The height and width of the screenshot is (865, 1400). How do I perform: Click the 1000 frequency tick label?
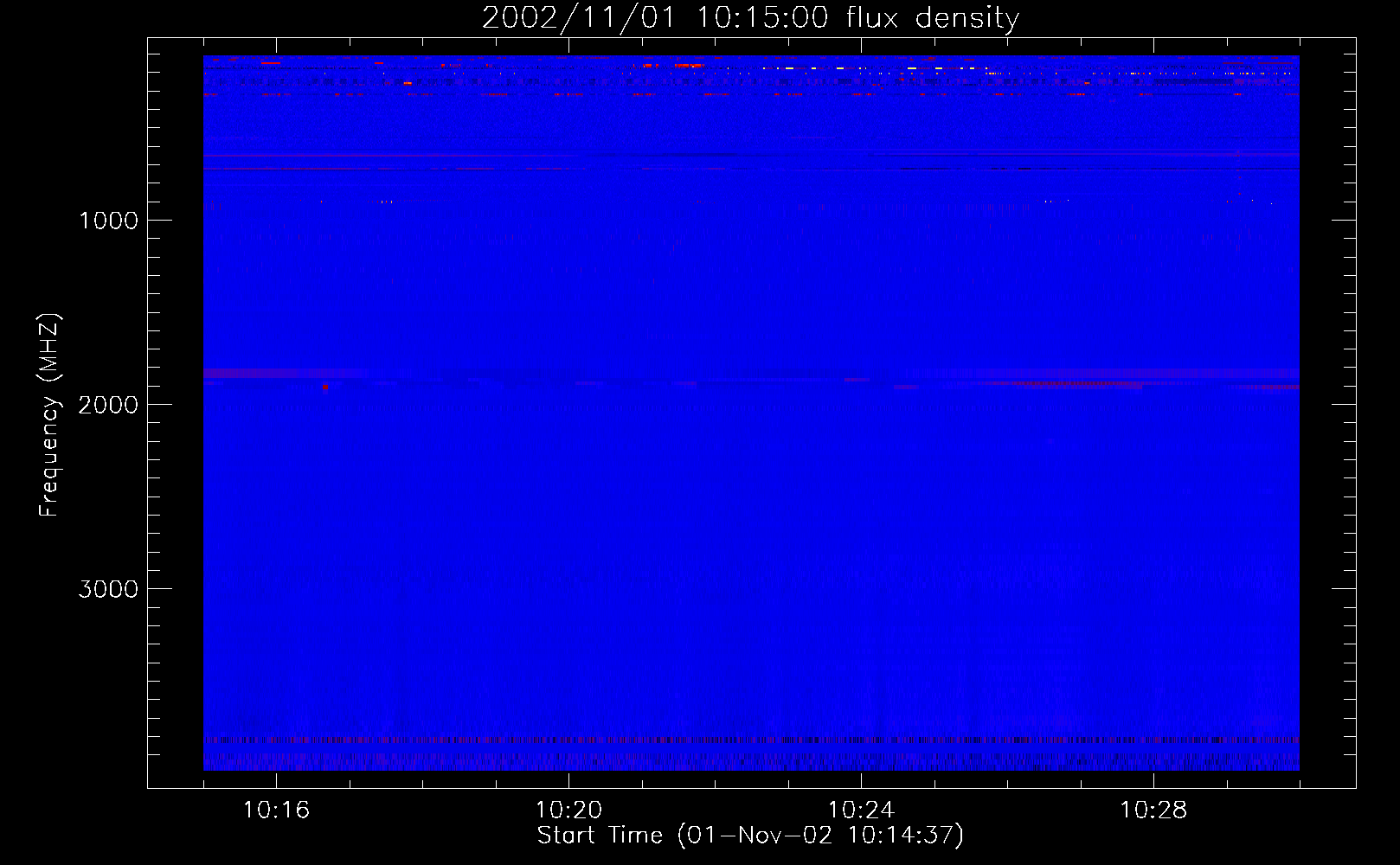108,221
